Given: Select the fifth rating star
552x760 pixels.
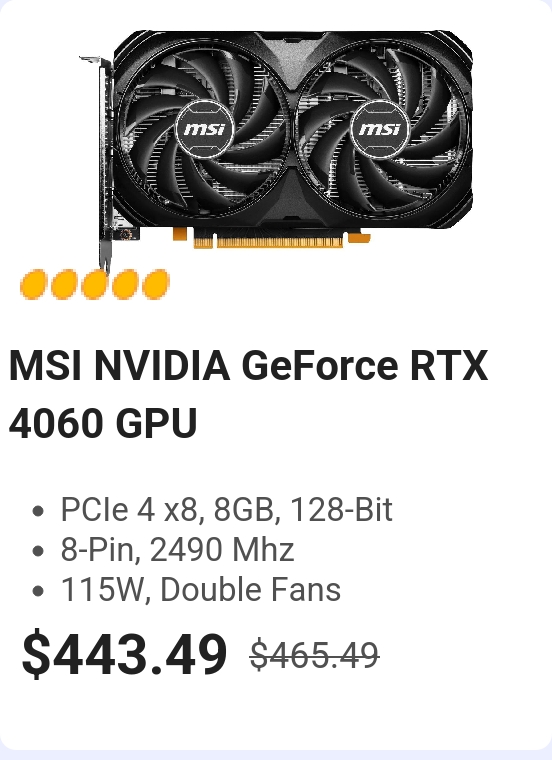Looking at the screenshot, I should pos(156,285).
